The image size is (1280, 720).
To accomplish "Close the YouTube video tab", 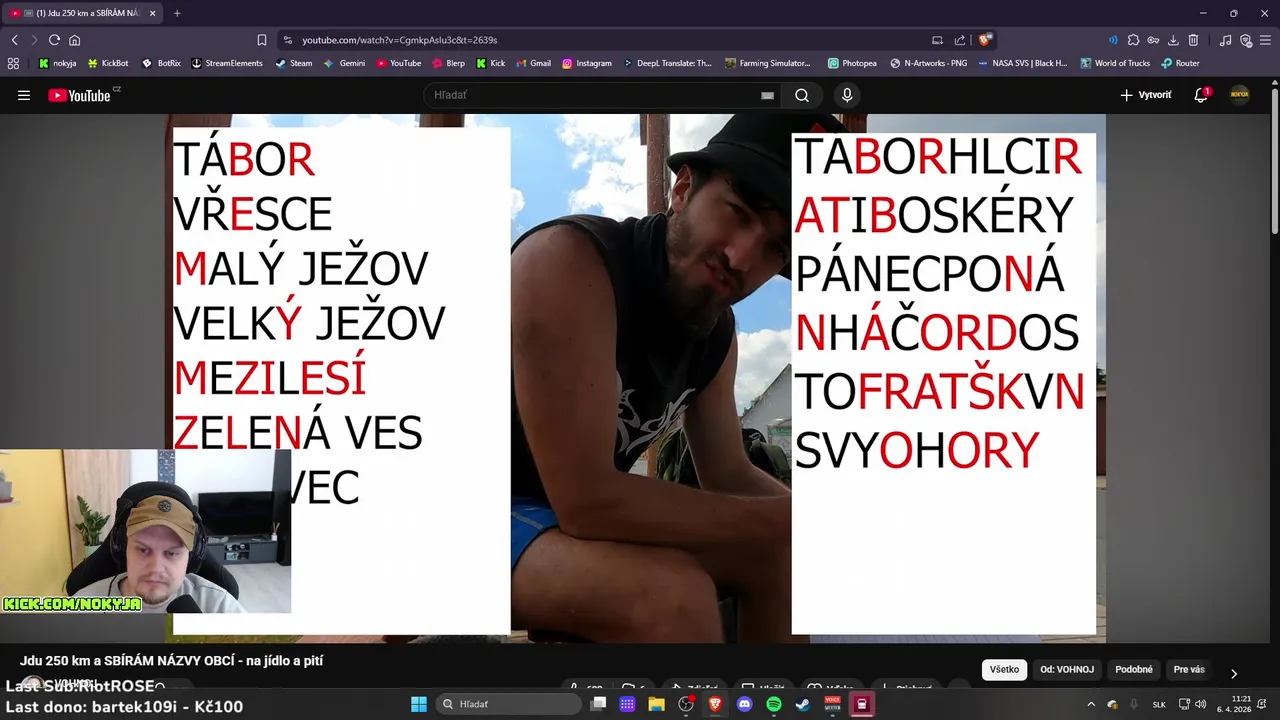I will [152, 13].
